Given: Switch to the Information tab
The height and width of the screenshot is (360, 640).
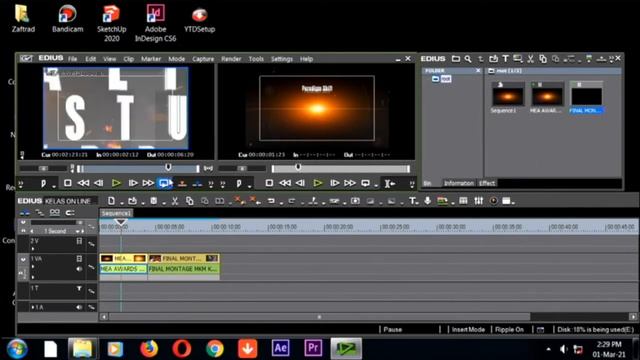Looking at the screenshot, I should [x=459, y=183].
